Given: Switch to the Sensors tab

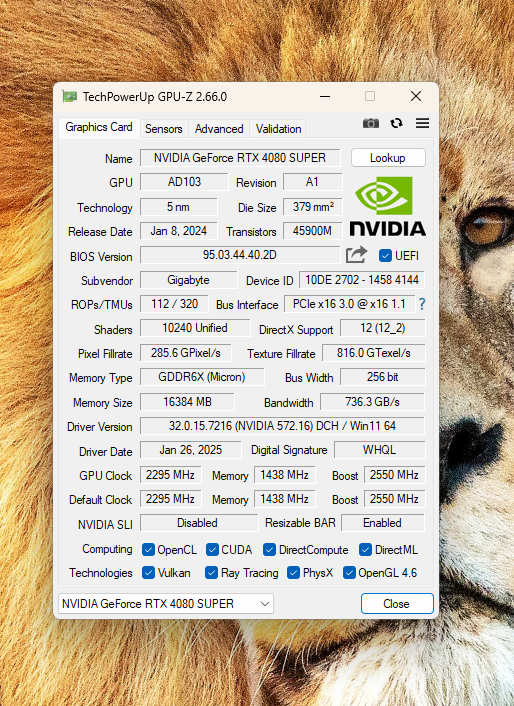Looking at the screenshot, I should (x=164, y=129).
